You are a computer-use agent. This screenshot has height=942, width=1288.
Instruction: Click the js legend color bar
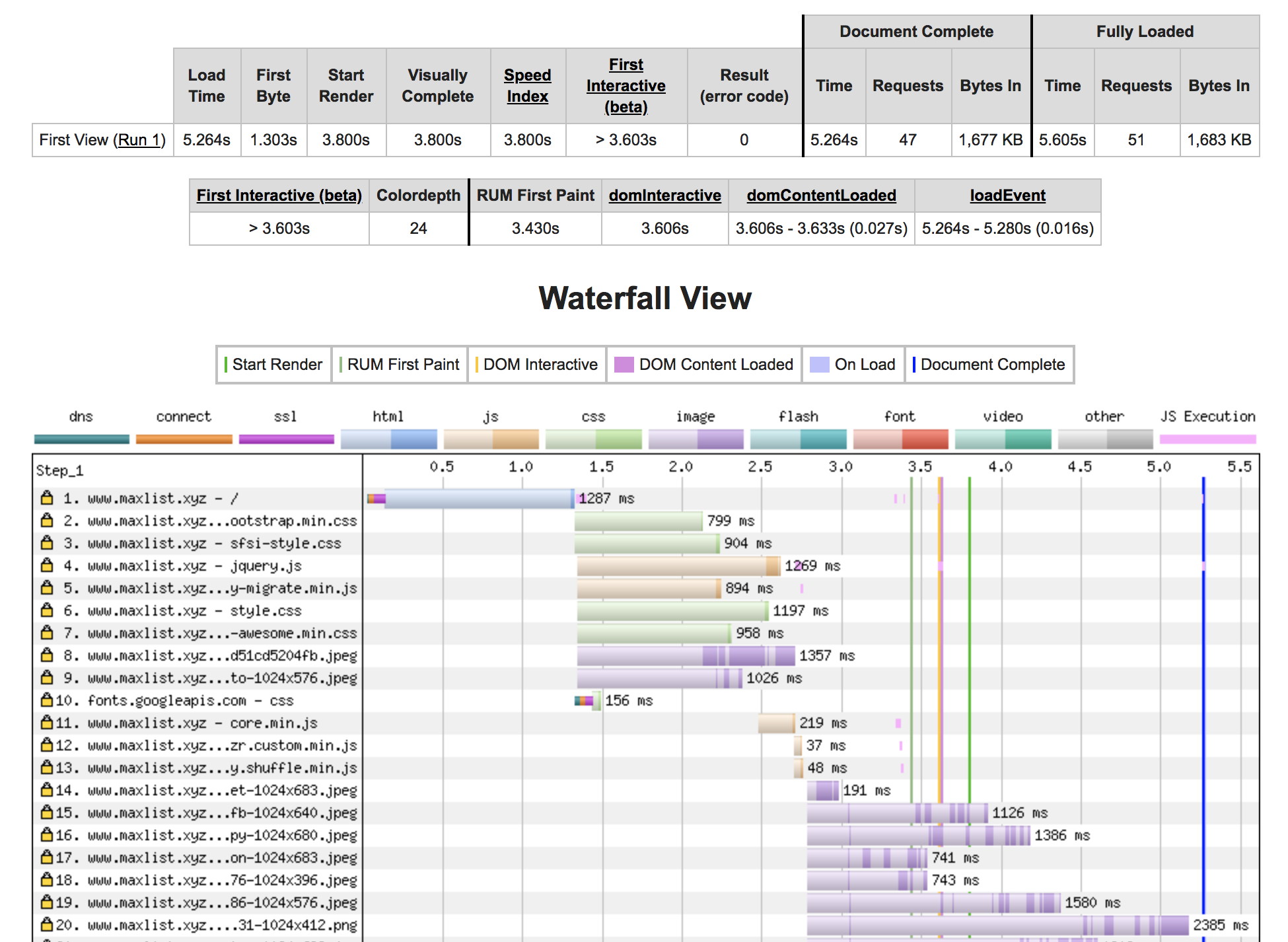(x=491, y=439)
